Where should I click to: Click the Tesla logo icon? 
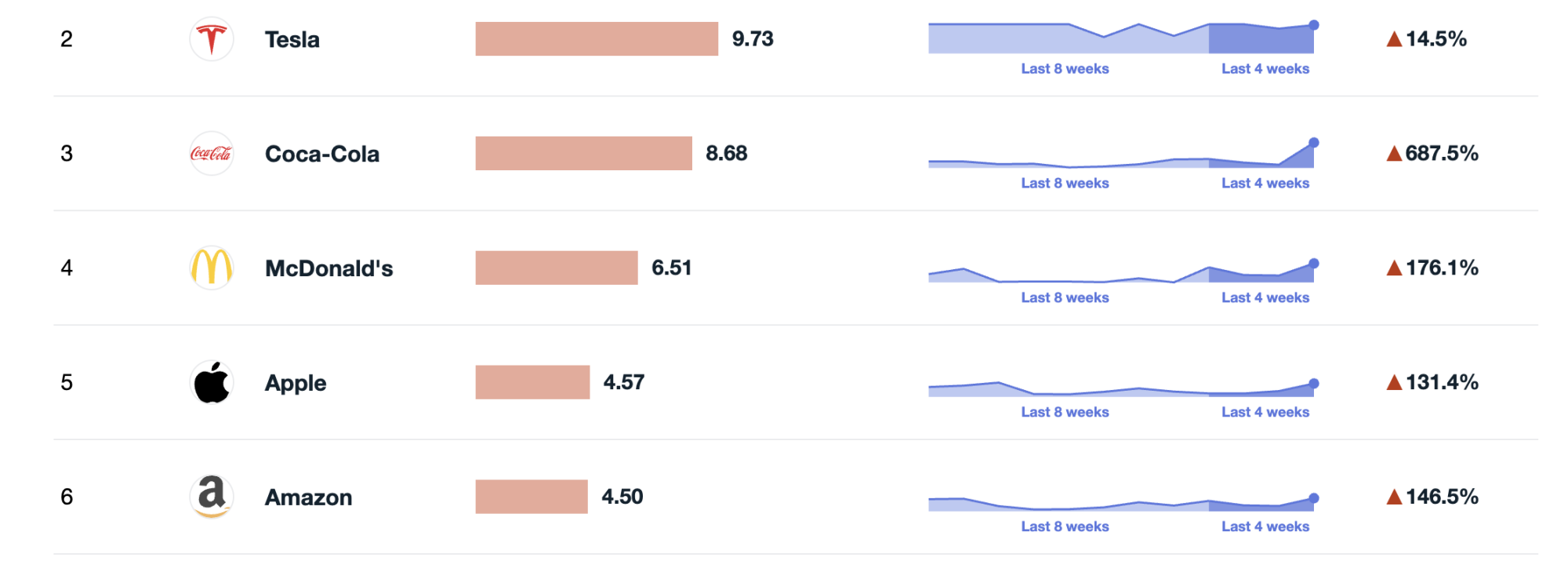212,39
